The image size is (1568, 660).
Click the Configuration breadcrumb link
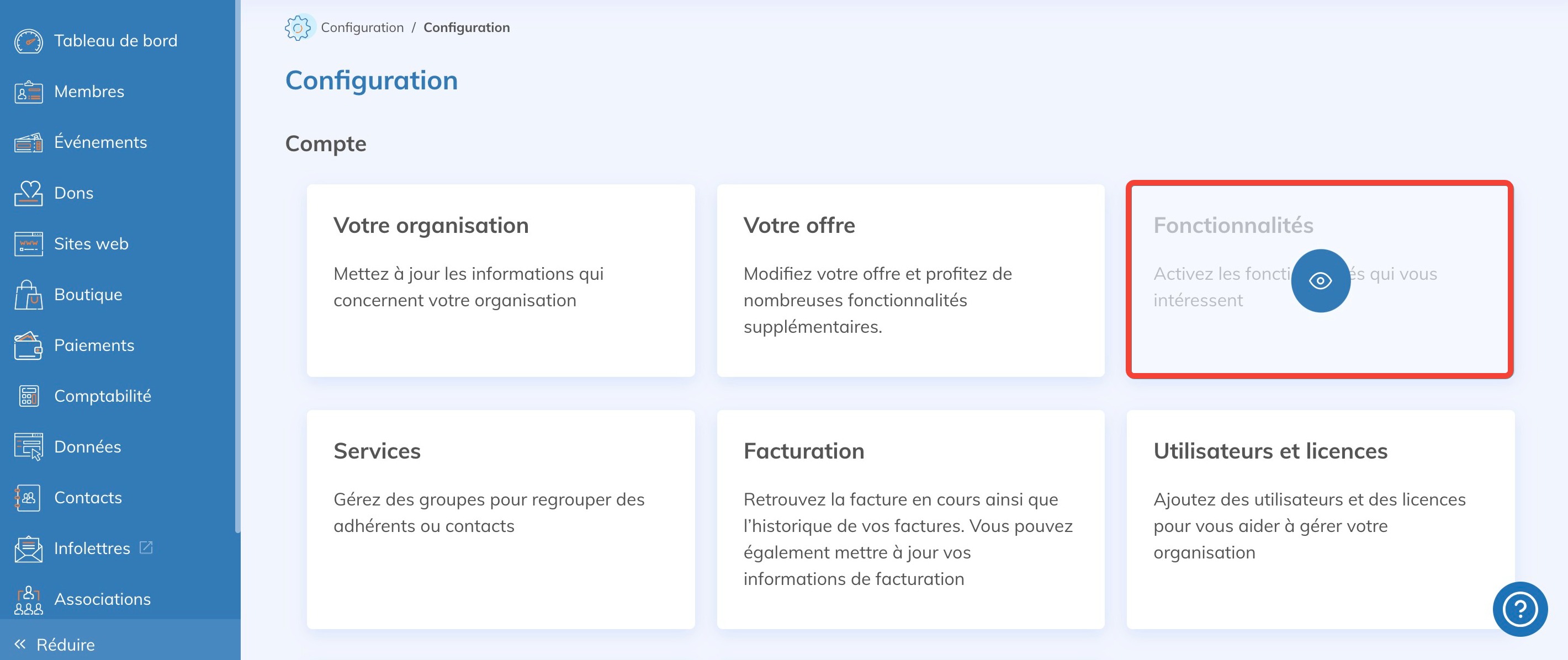click(362, 28)
